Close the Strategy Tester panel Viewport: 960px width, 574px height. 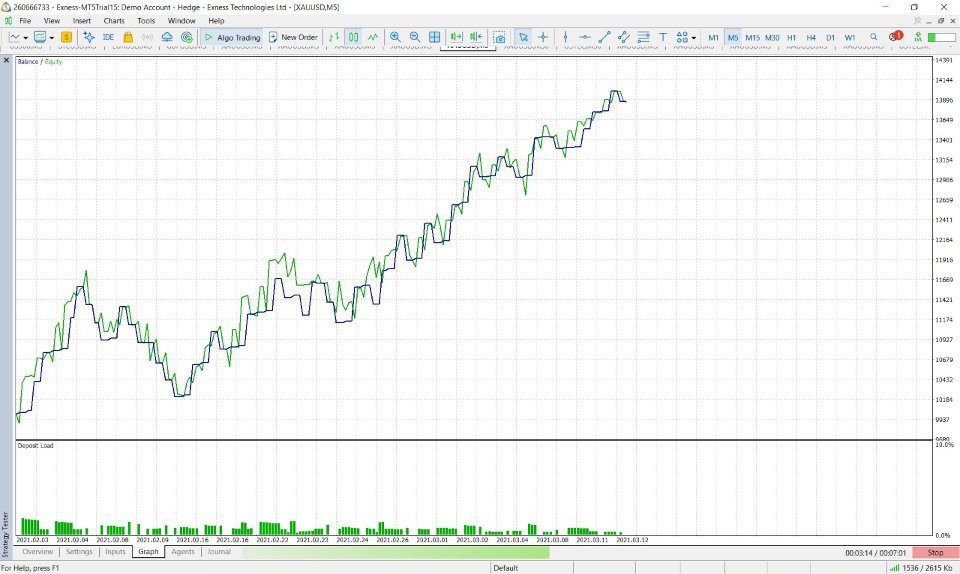pos(6,61)
